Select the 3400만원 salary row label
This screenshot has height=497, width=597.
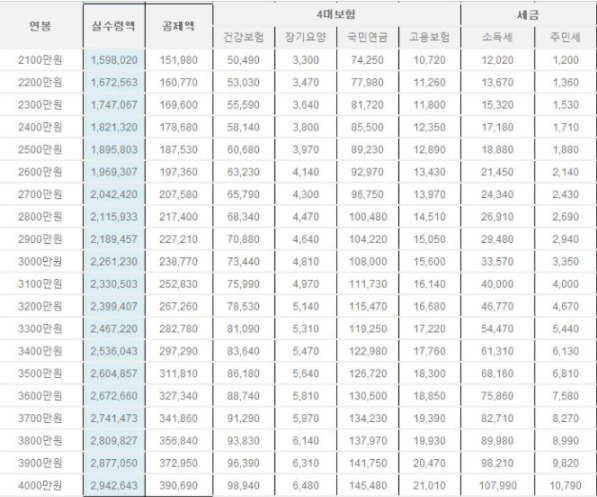pyautogui.click(x=40, y=351)
